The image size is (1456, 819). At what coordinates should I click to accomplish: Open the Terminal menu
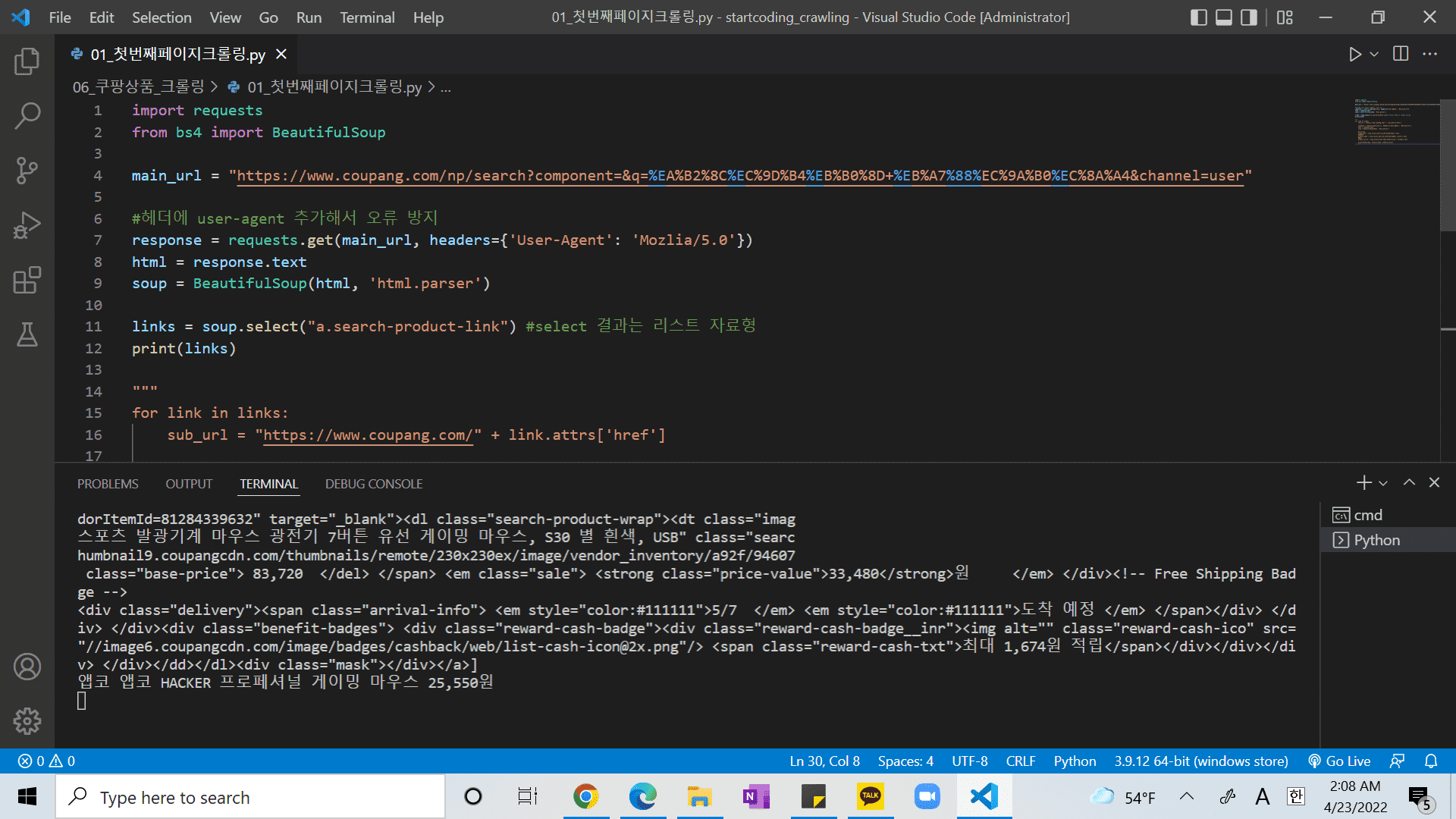(x=367, y=17)
